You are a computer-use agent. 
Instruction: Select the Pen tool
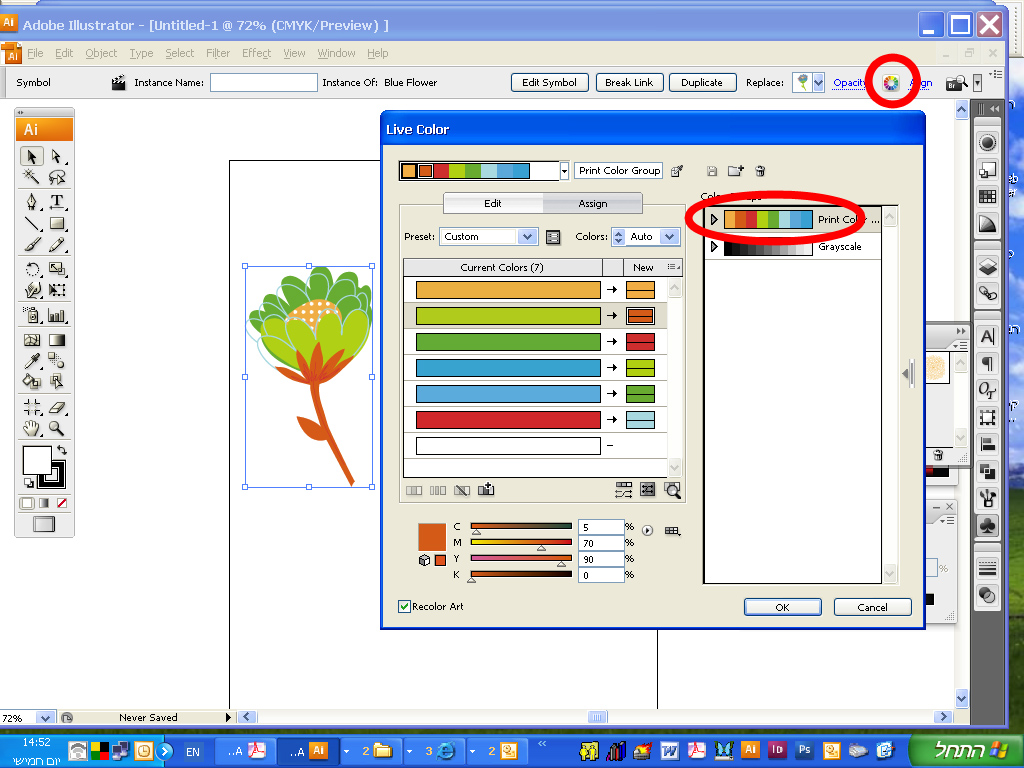tap(31, 201)
